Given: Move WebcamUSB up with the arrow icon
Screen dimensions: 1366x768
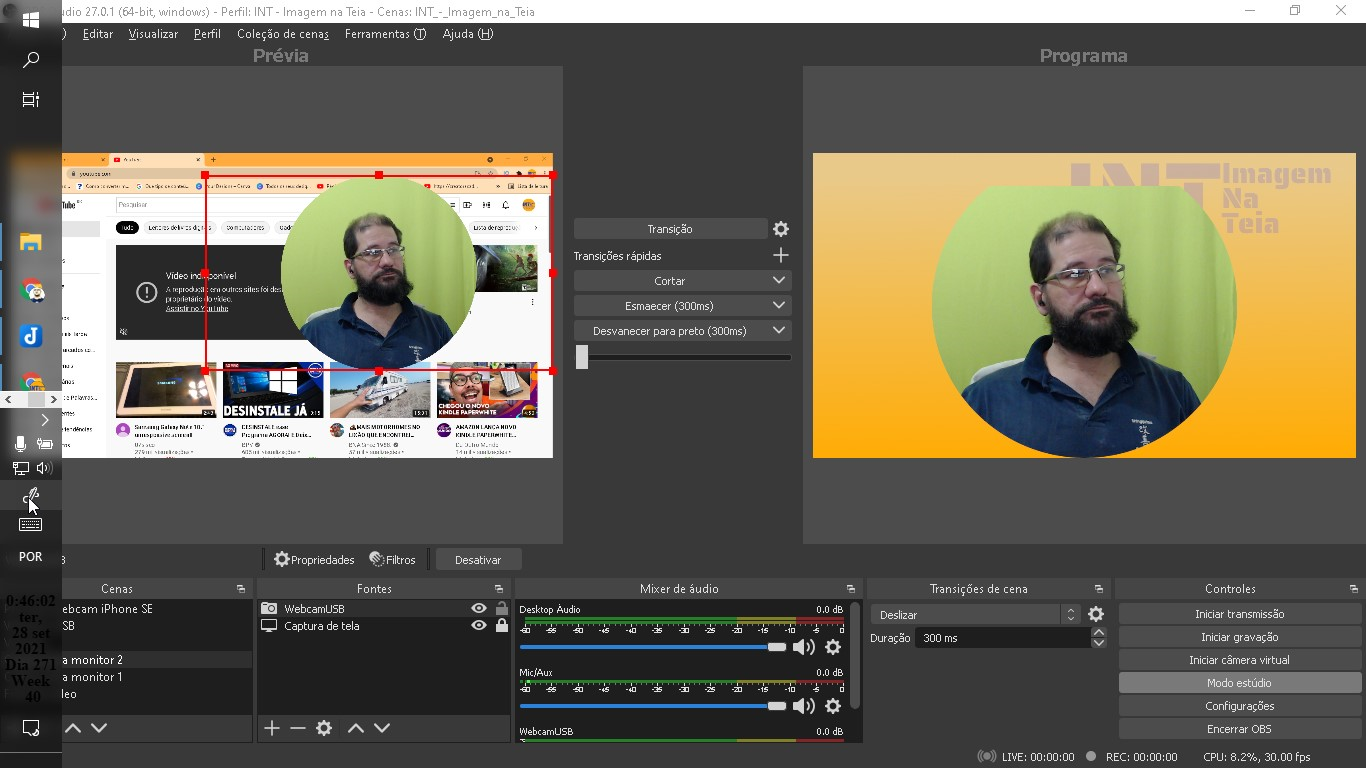Looking at the screenshot, I should [357, 728].
